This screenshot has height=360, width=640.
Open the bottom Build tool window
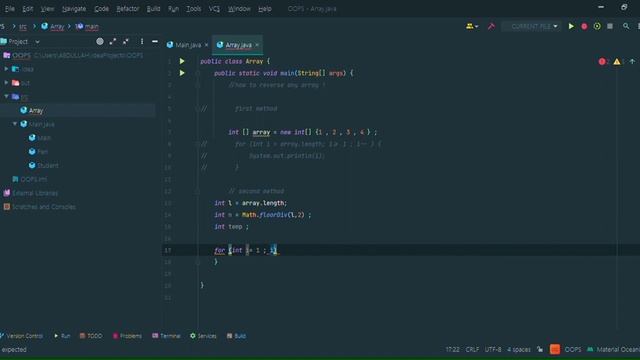(x=236, y=336)
